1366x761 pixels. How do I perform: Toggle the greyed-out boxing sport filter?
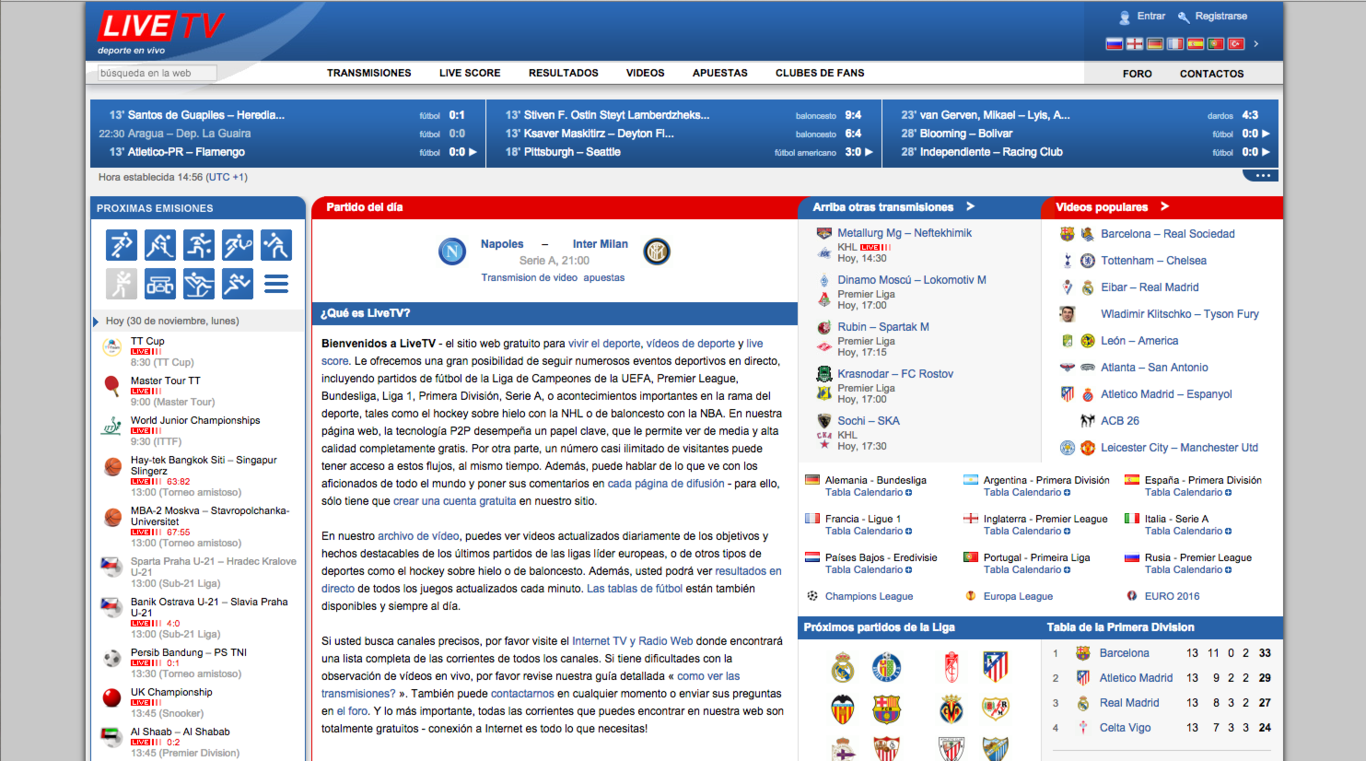(121, 284)
